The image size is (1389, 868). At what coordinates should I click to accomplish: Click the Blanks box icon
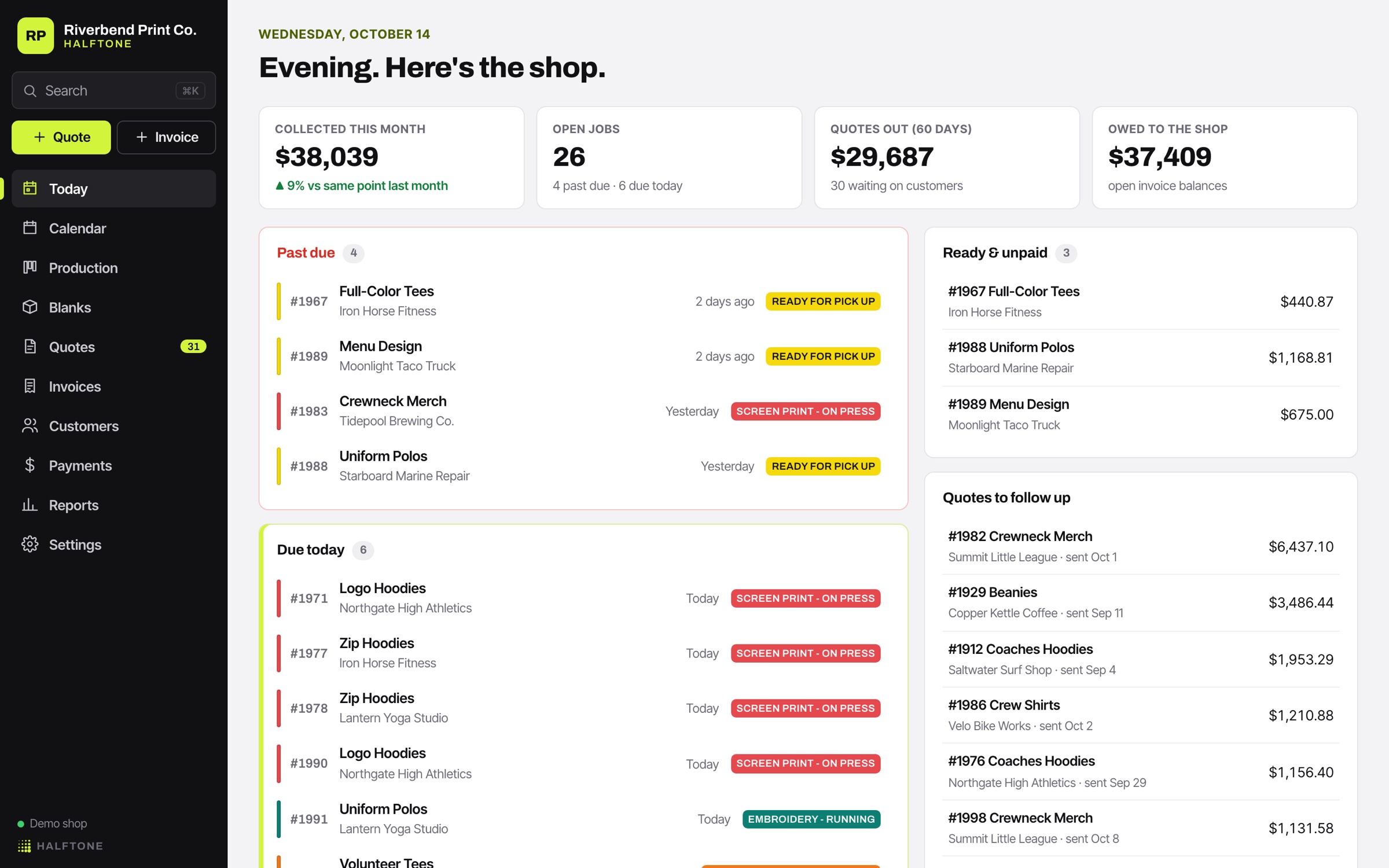(x=30, y=307)
